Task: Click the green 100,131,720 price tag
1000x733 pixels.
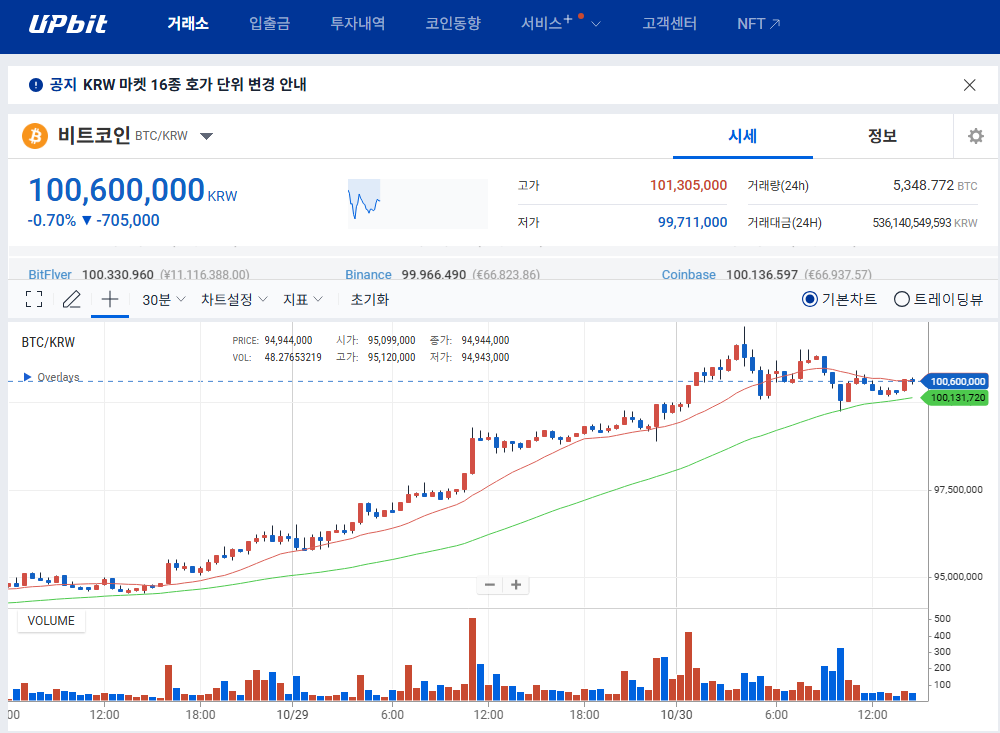Action: [x=956, y=398]
